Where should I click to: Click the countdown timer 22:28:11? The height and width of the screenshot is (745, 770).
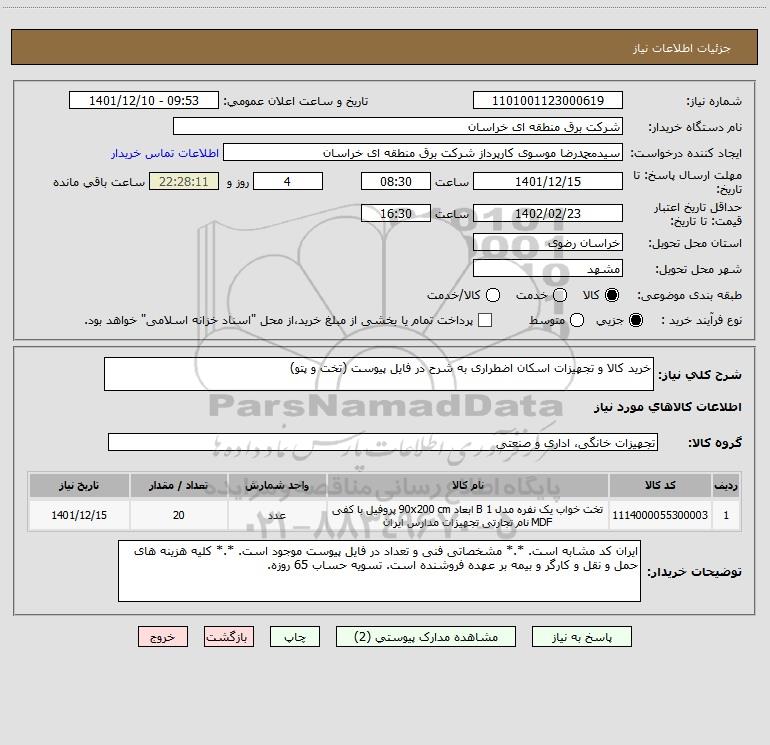[x=184, y=181]
